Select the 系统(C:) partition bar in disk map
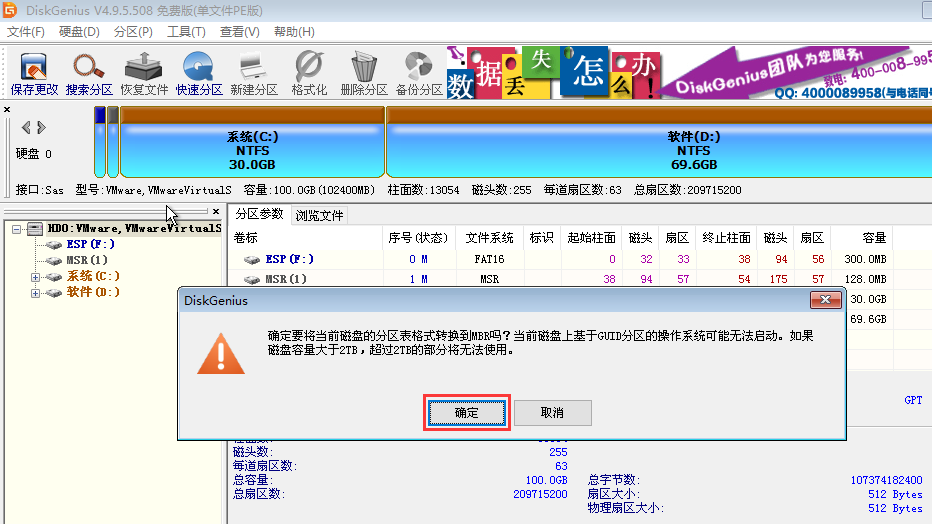 point(251,150)
